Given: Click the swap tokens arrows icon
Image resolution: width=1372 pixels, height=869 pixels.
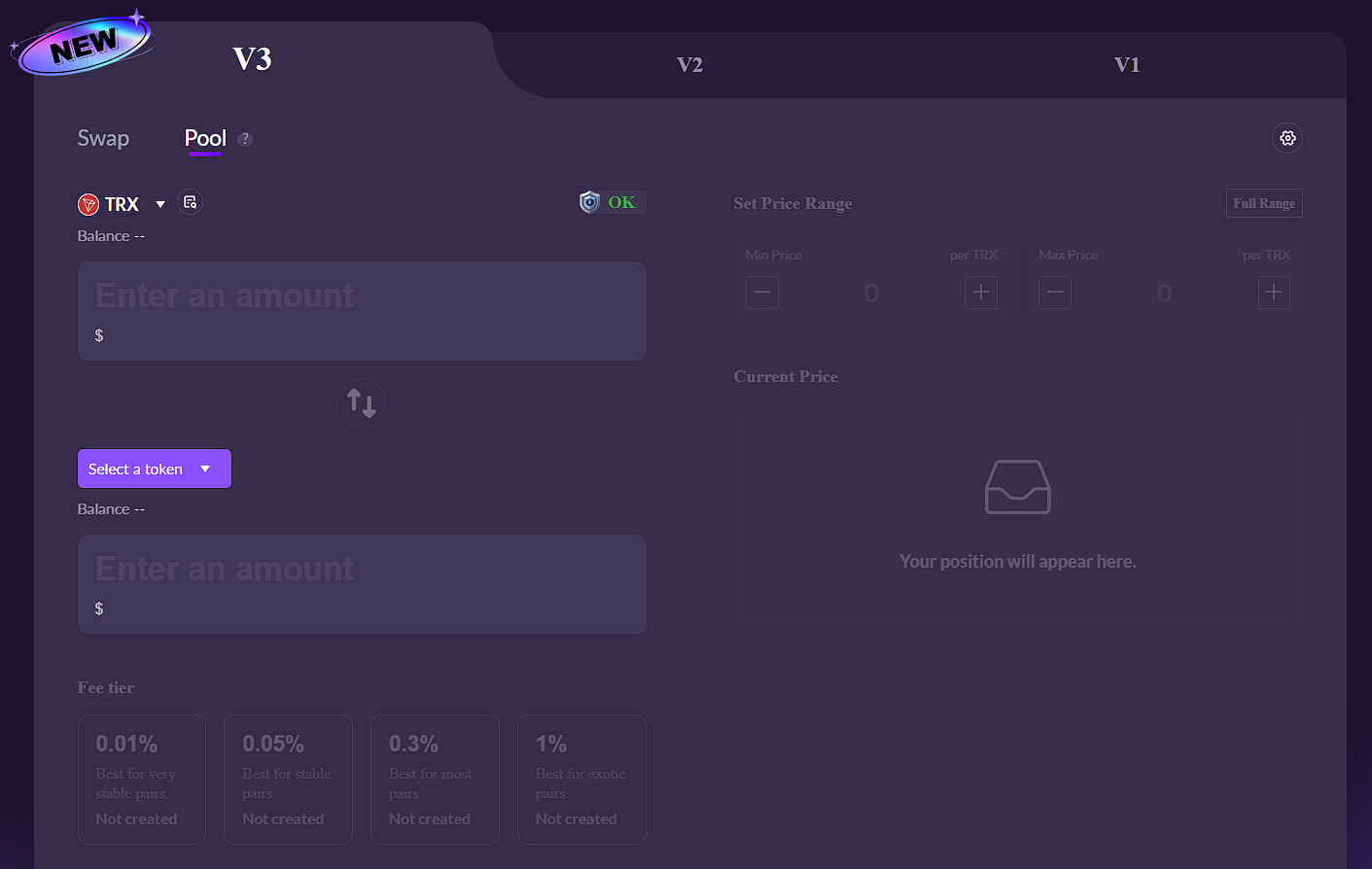Looking at the screenshot, I should 362,403.
